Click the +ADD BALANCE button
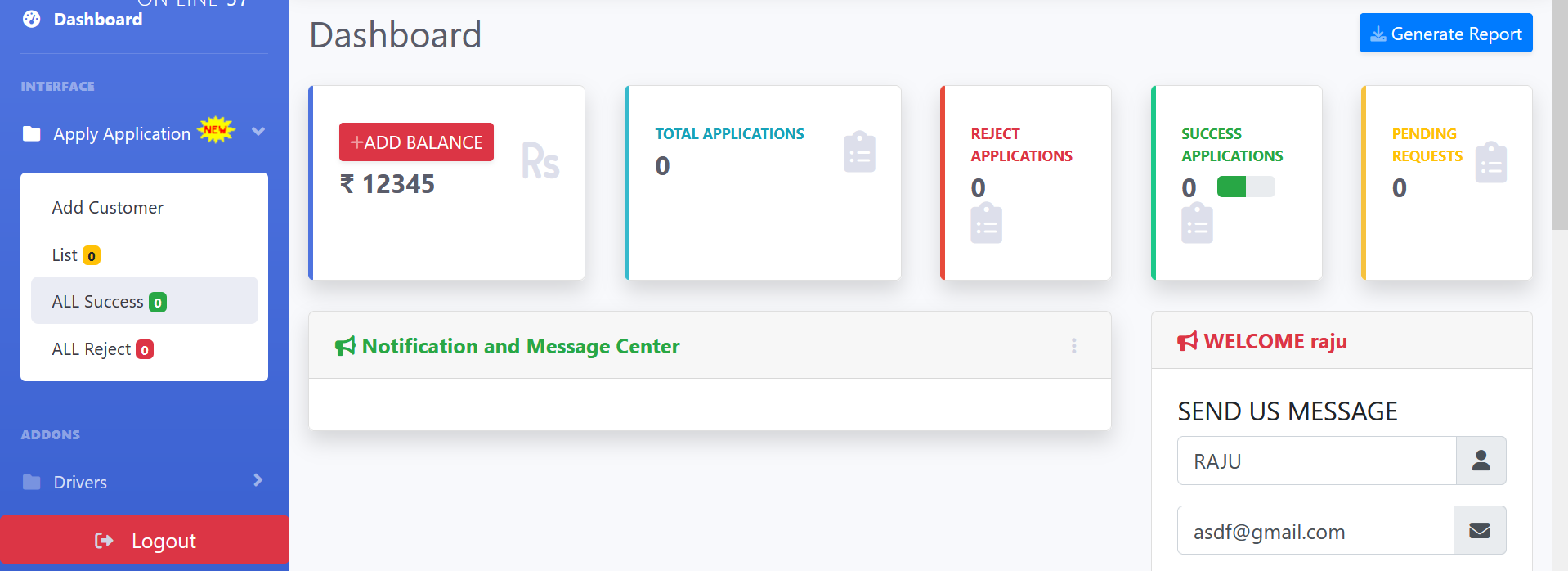The height and width of the screenshot is (571, 1568). click(416, 142)
